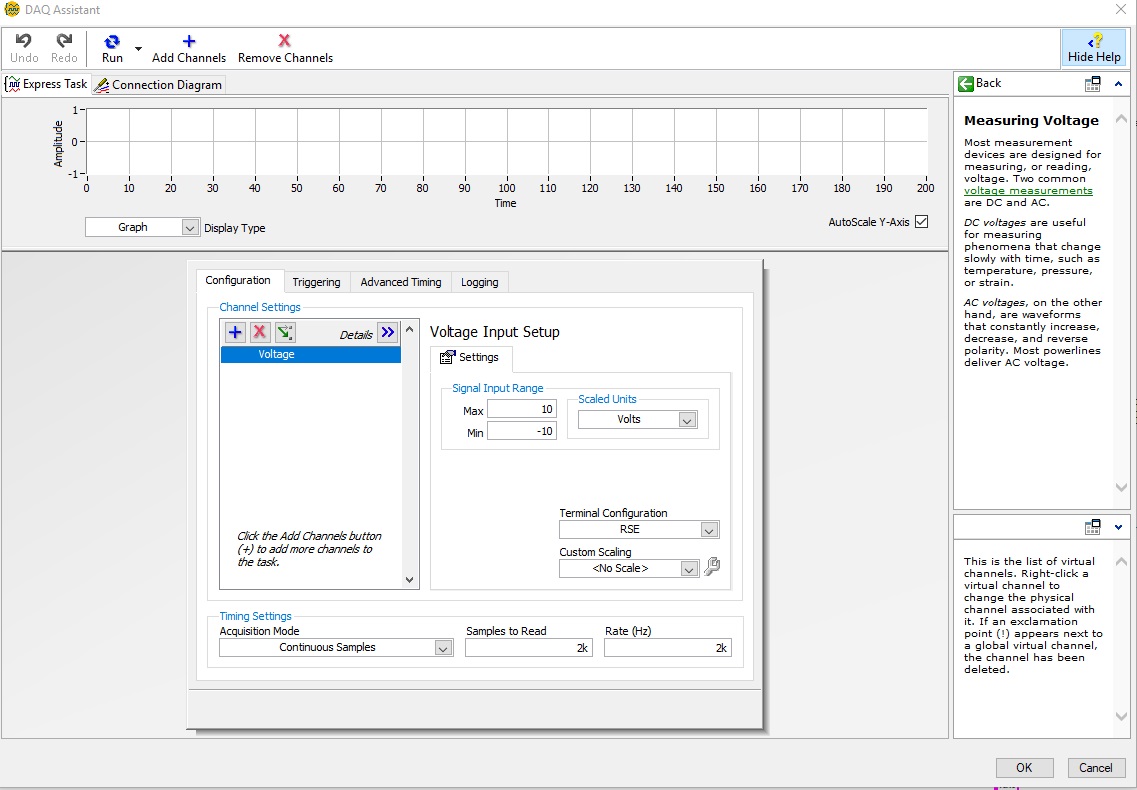The image size is (1137, 790).
Task: Open the voltage measurements help link
Action: coord(1028,191)
